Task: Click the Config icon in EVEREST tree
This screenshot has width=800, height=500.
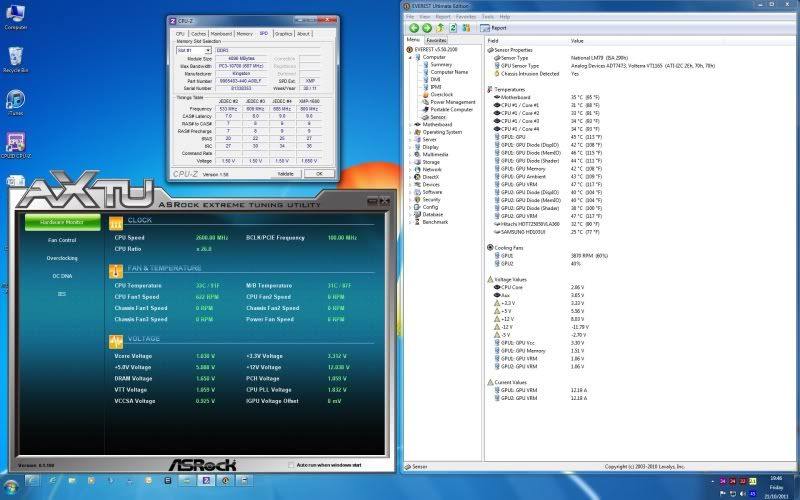Action: click(417, 207)
